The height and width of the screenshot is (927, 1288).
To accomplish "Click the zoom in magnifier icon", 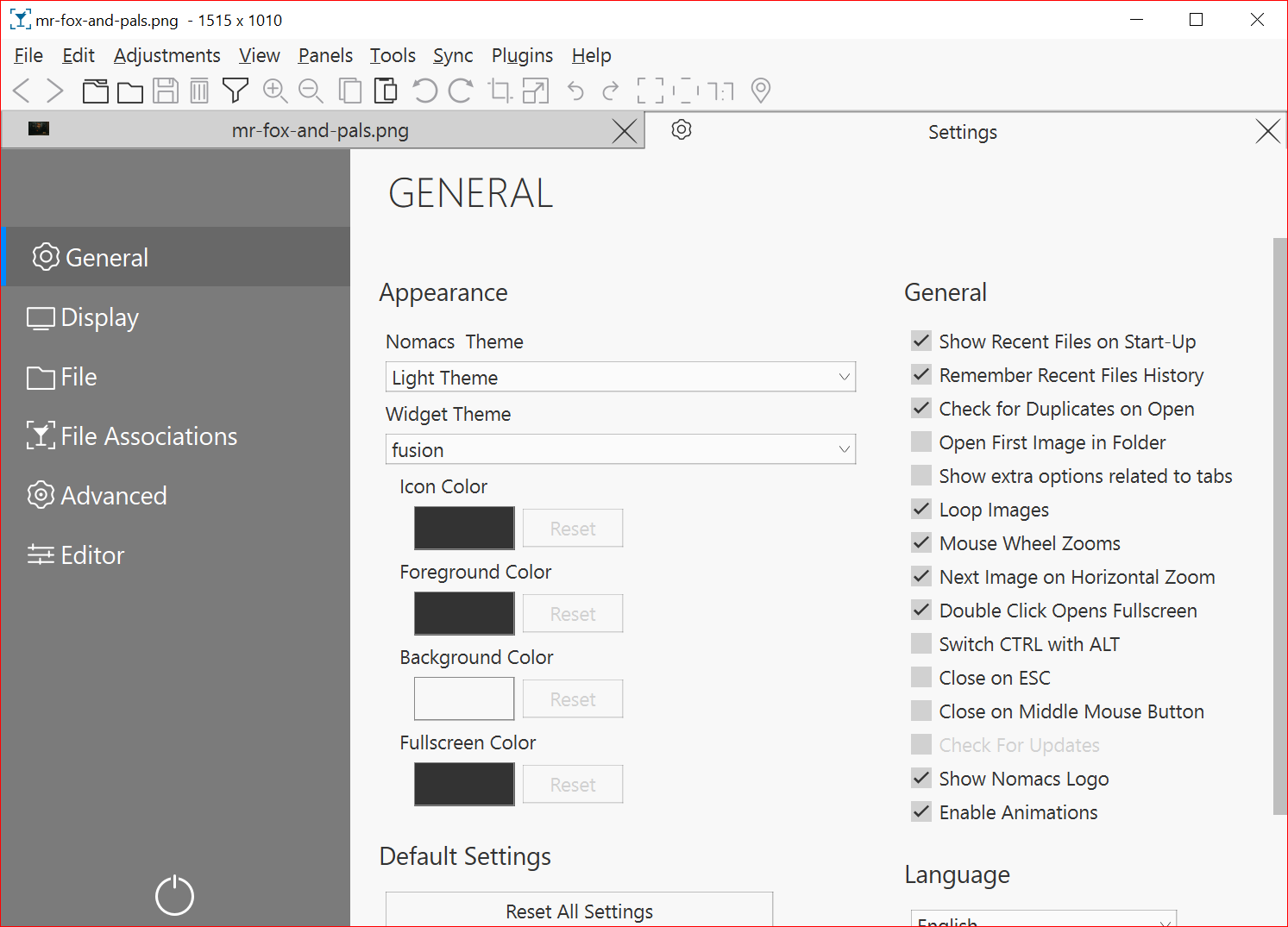I will [274, 91].
